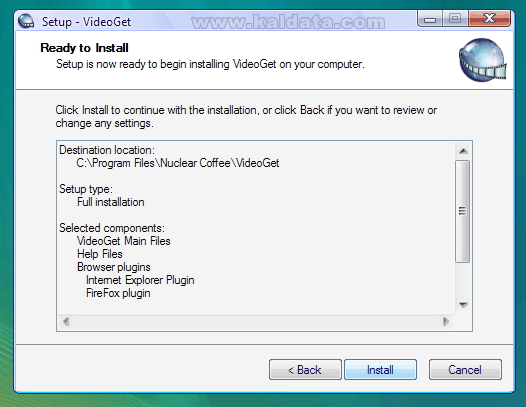The width and height of the screenshot is (526, 407).
Task: Click horizontal scrollbar left arrow
Action: coord(66,321)
